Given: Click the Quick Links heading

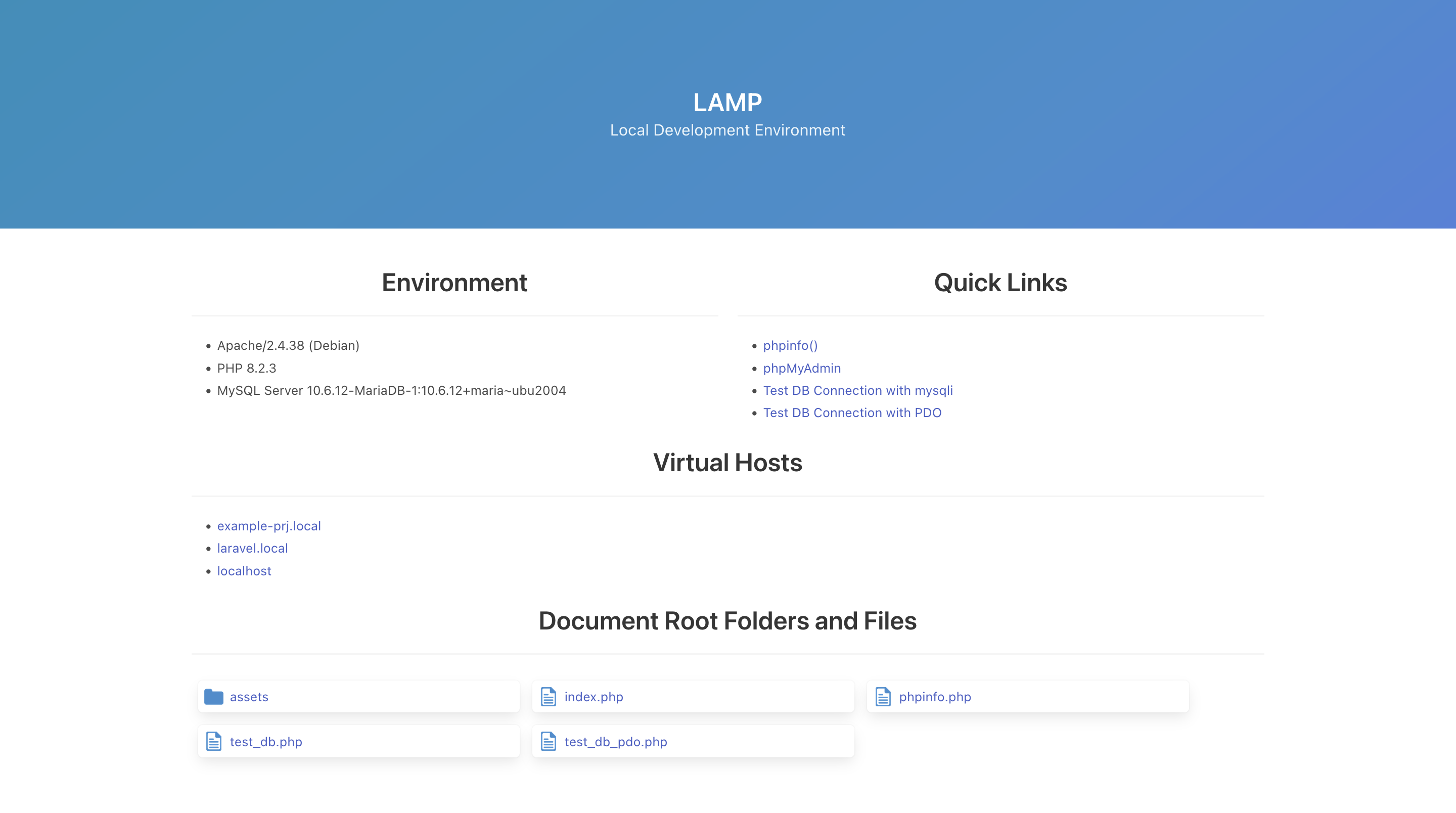Looking at the screenshot, I should tap(1000, 283).
